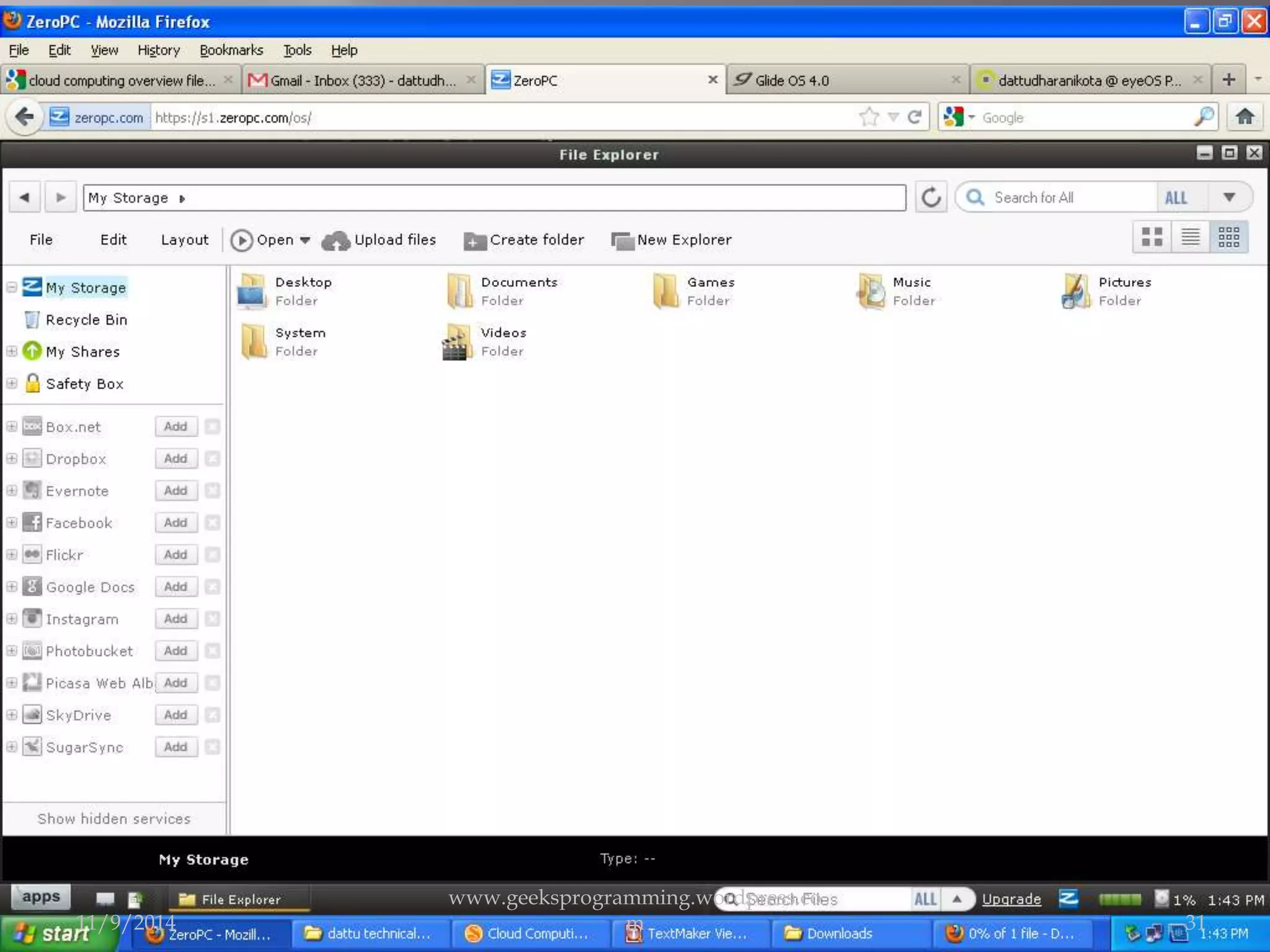This screenshot has height=952, width=1270.
Task: Switch to small grid view icon
Action: [1228, 237]
